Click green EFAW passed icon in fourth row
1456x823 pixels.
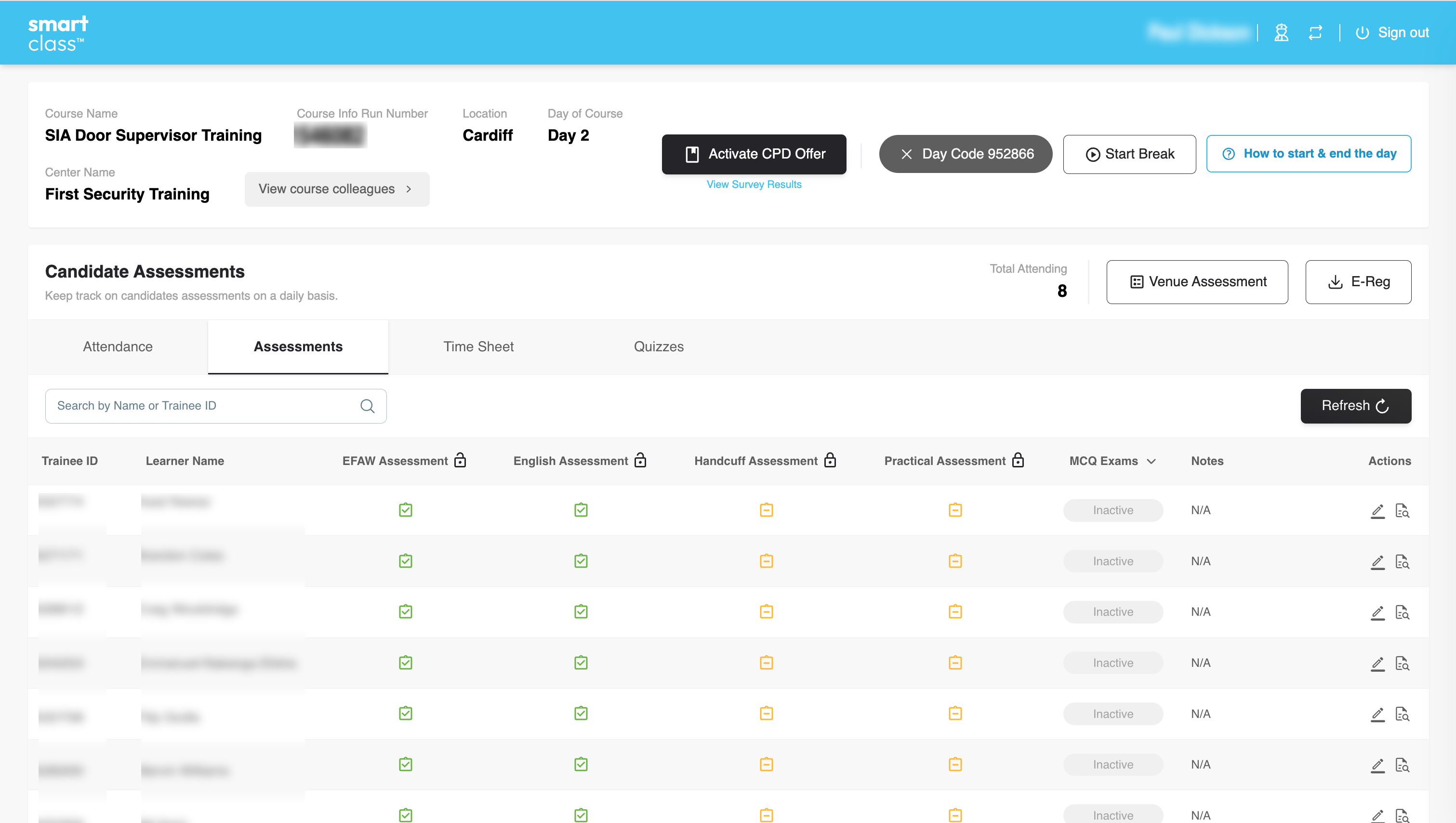(x=405, y=663)
